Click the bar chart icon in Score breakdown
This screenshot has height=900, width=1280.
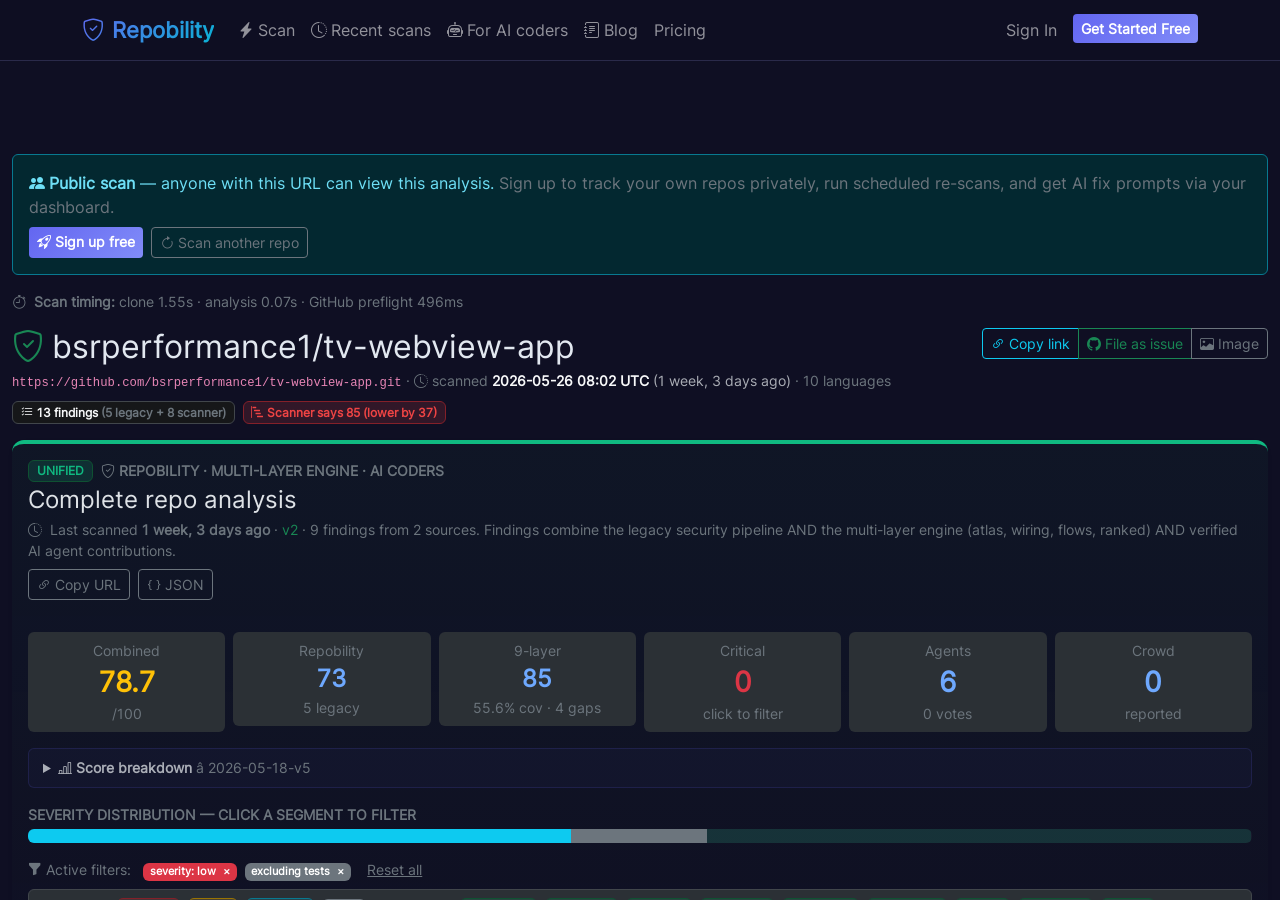coord(65,768)
